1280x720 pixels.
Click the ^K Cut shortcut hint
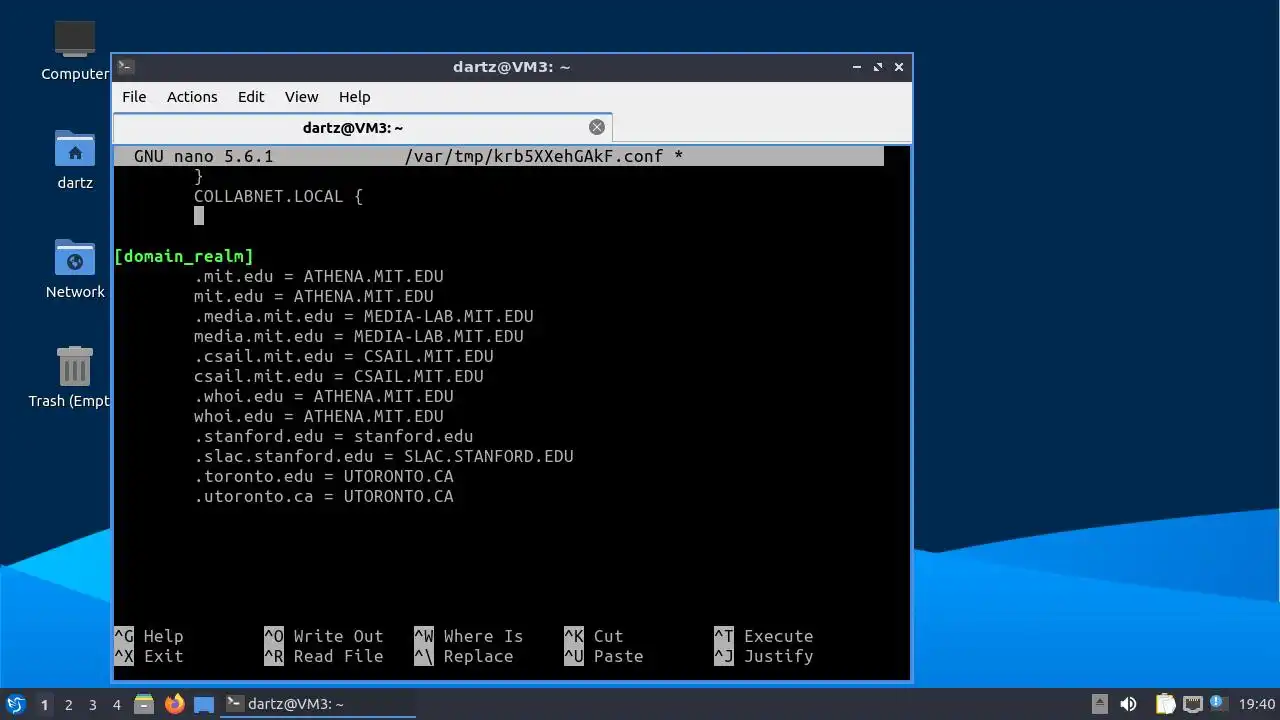click(x=593, y=636)
